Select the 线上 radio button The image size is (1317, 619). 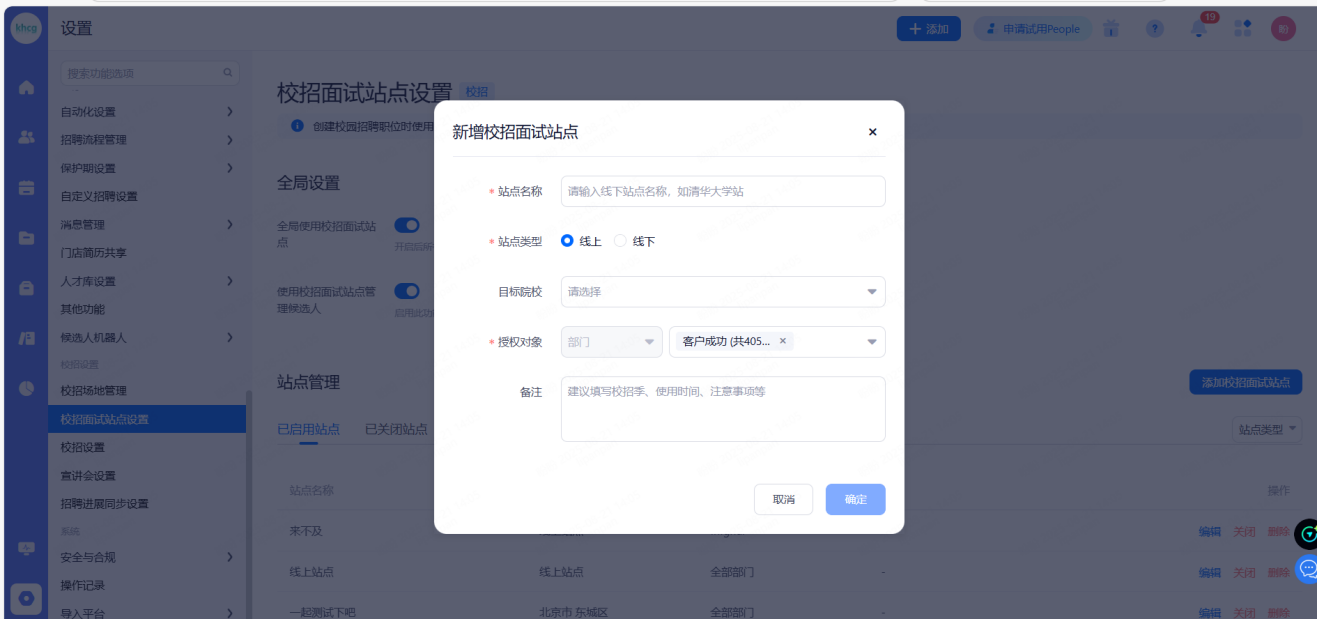click(568, 241)
